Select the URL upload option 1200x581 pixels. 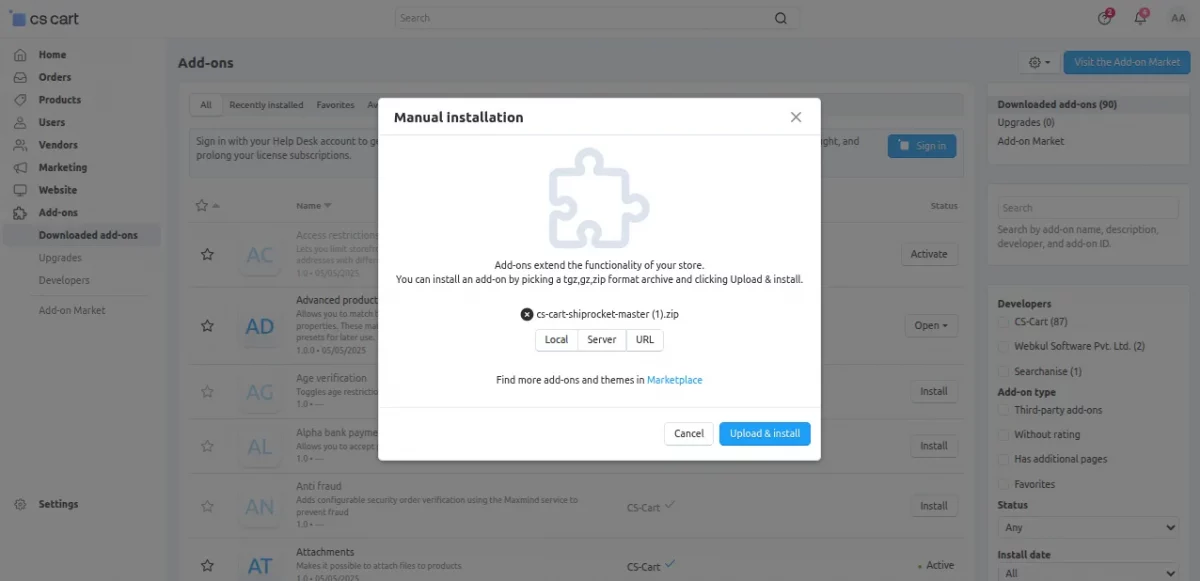645,340
